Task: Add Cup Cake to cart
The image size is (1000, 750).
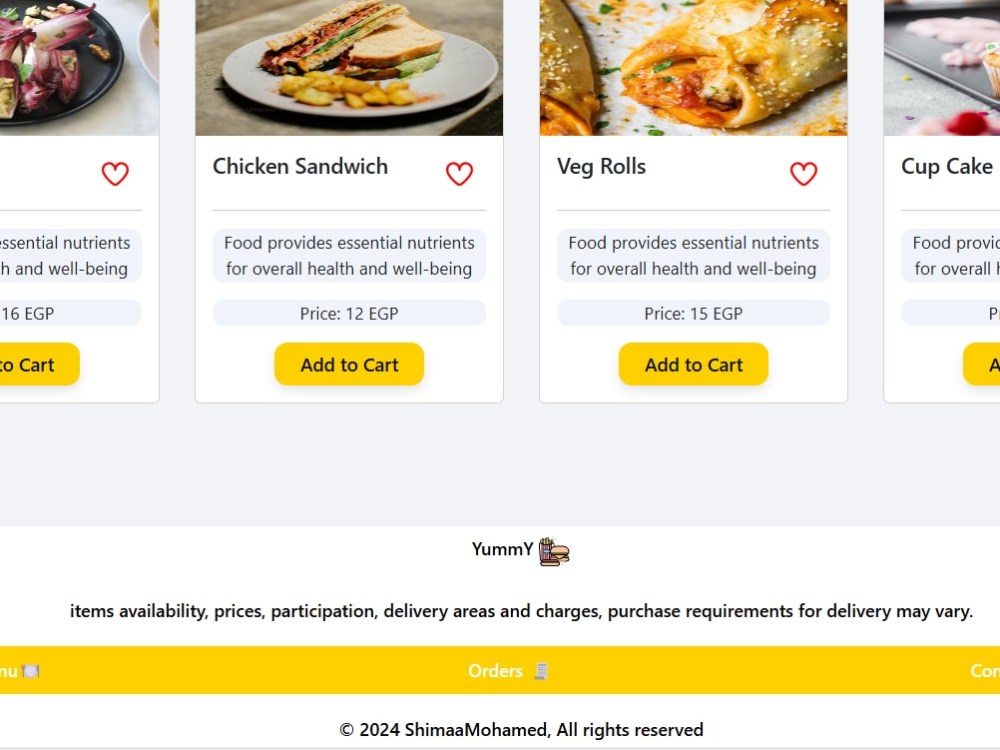Action: coord(982,364)
